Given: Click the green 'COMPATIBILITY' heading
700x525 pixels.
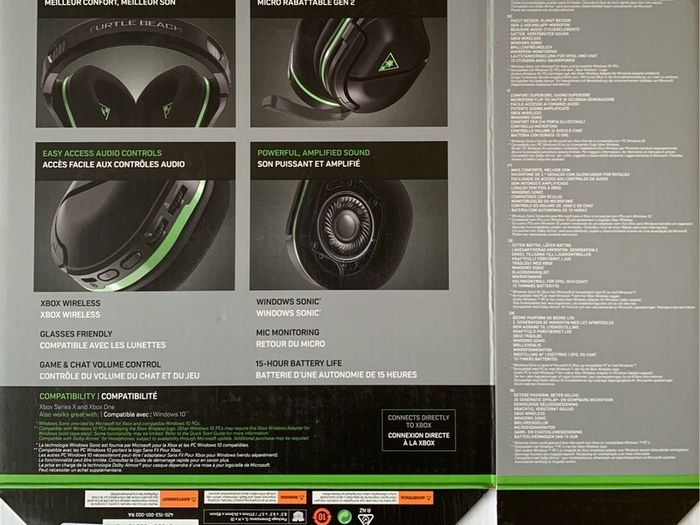Looking at the screenshot, I should click(x=67, y=396).
